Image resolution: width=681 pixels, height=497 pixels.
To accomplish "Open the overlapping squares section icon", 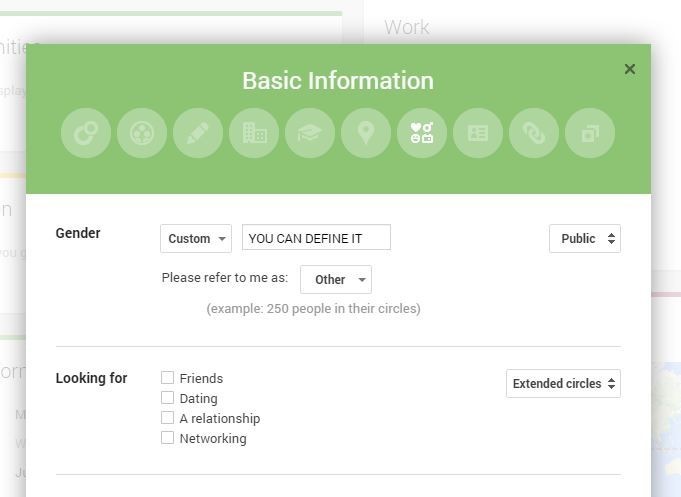I will [x=590, y=133].
